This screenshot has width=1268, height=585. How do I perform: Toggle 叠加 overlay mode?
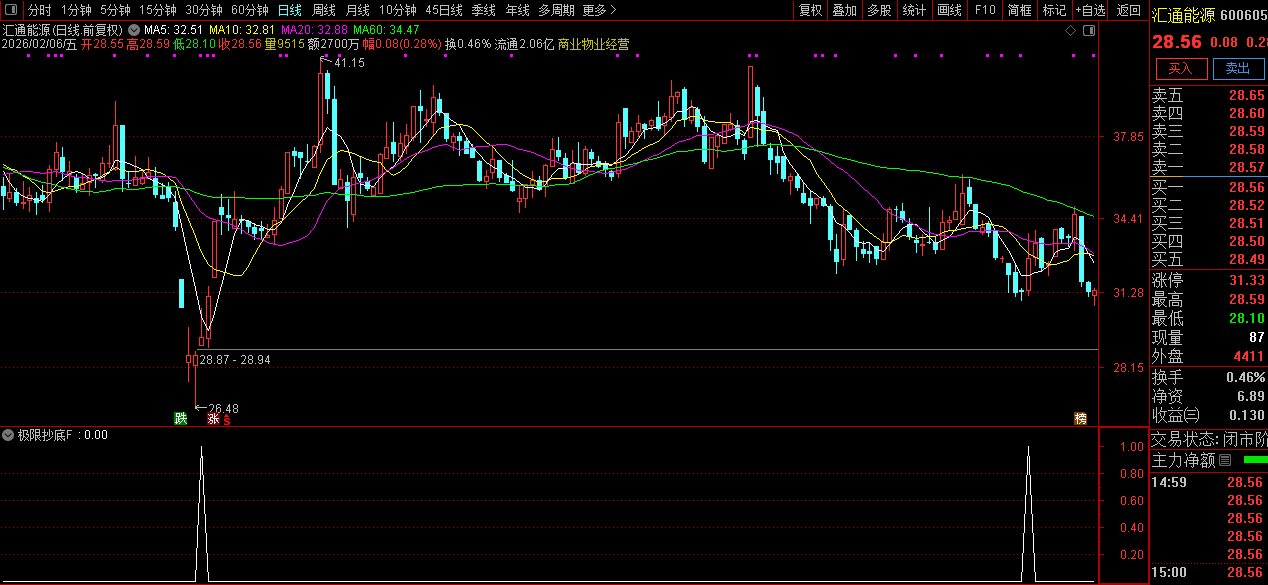point(845,10)
